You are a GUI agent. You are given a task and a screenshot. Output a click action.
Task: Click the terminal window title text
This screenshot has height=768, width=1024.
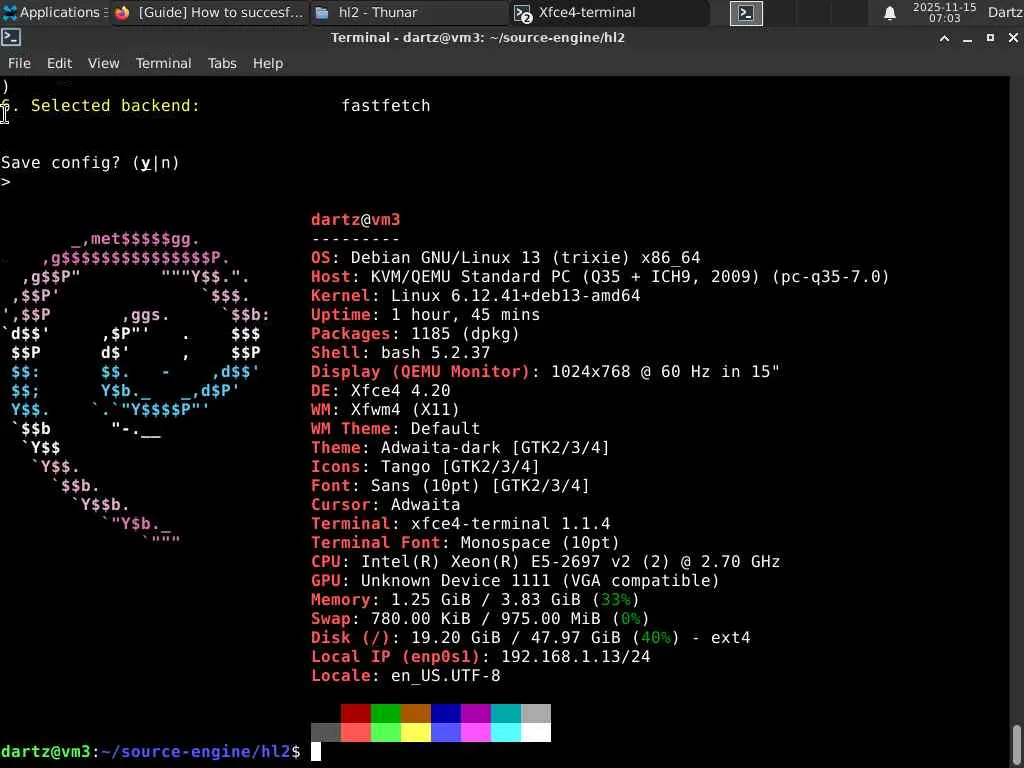point(477,38)
